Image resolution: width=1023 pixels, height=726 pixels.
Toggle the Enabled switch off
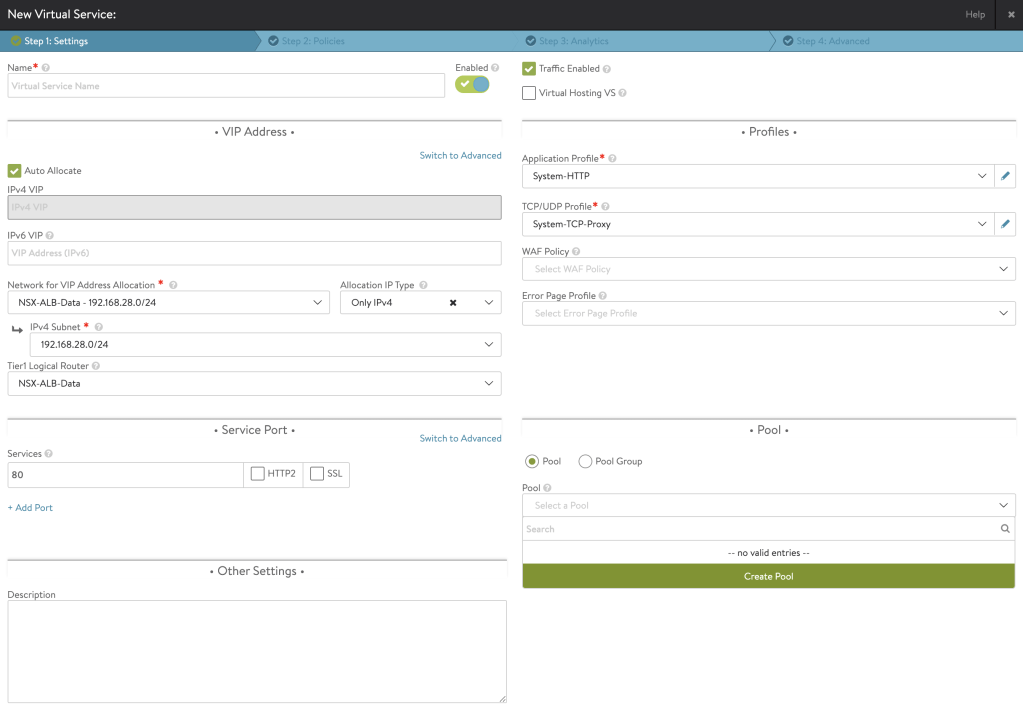(472, 85)
